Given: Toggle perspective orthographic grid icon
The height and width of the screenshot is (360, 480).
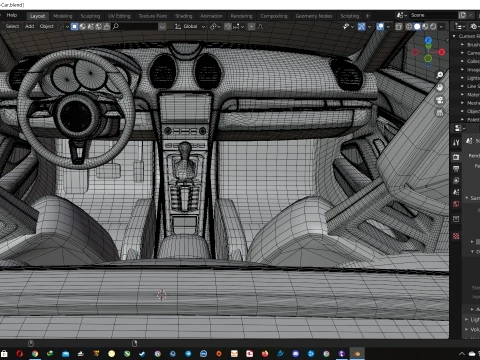Looking at the screenshot, I should tap(440, 113).
